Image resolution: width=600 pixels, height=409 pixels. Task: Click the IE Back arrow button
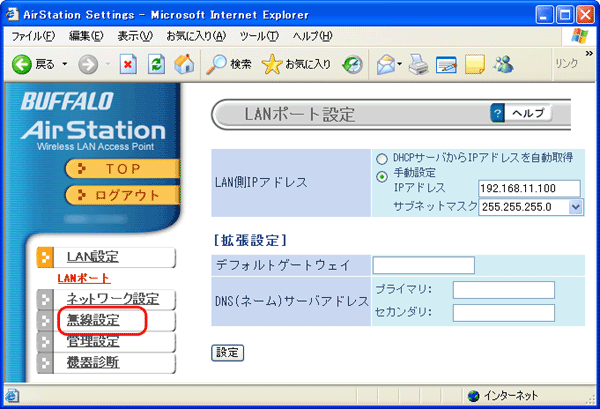(x=21, y=63)
